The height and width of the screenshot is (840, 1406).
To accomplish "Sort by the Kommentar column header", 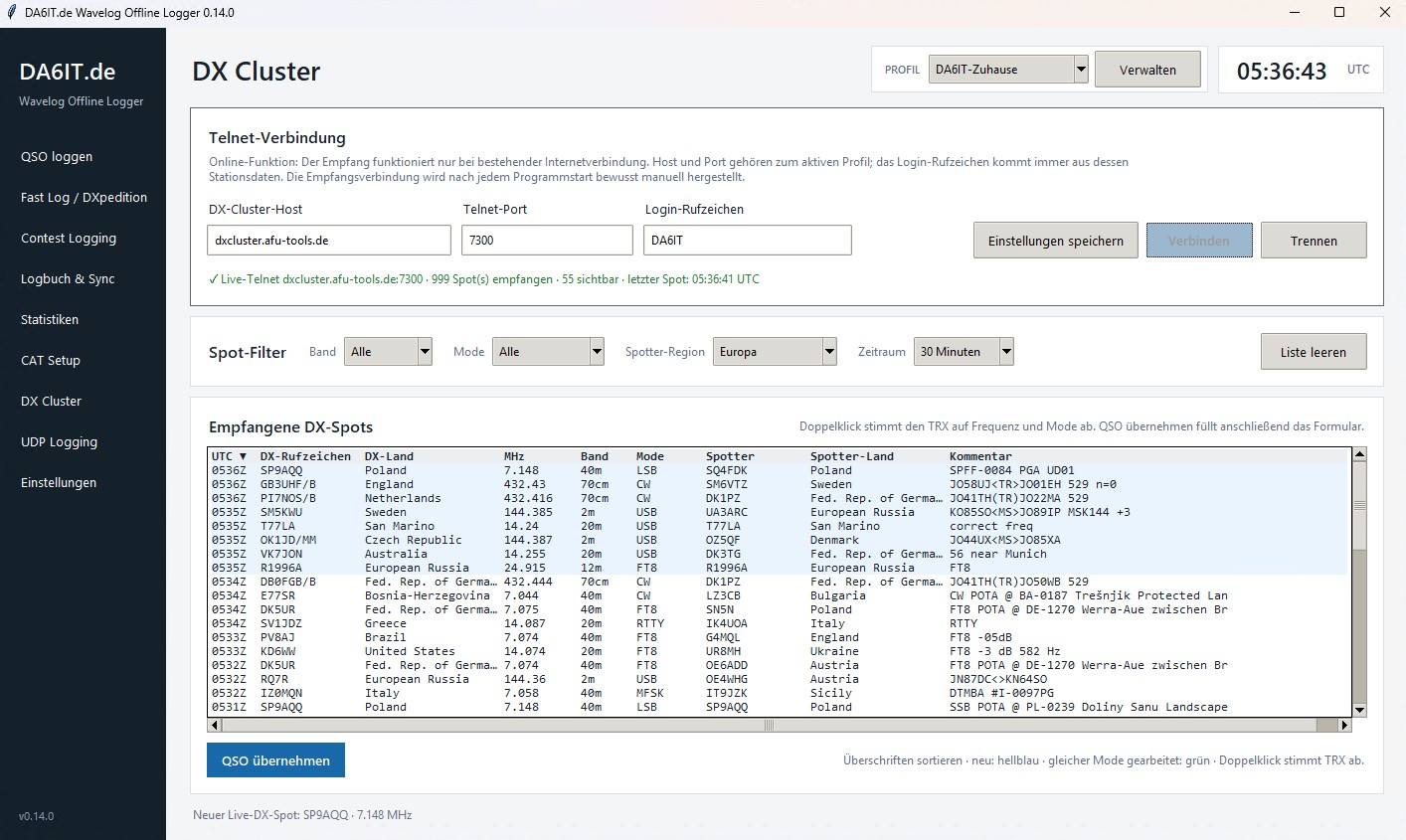I will (980, 456).
